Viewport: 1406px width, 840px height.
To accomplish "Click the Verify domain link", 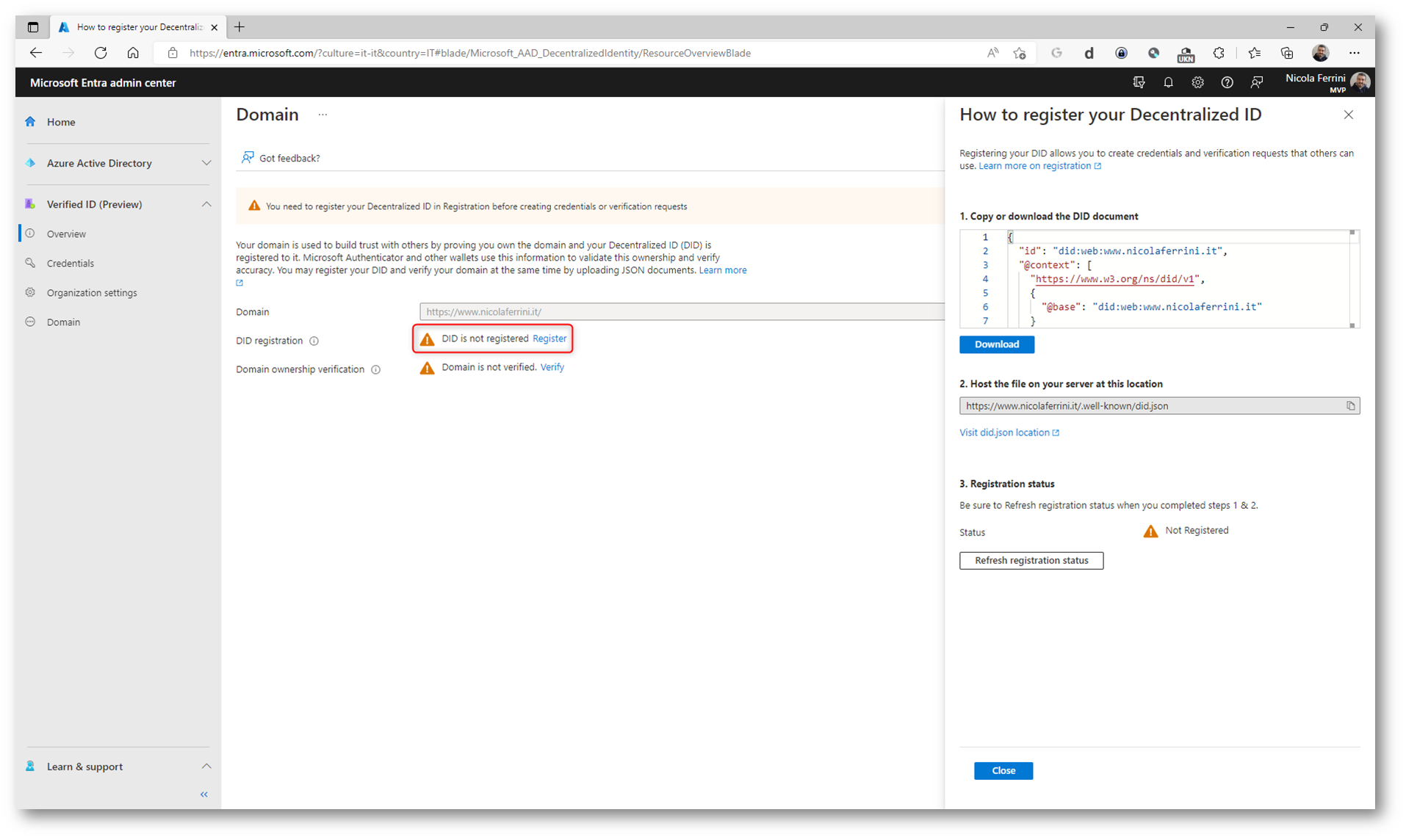I will pos(552,367).
